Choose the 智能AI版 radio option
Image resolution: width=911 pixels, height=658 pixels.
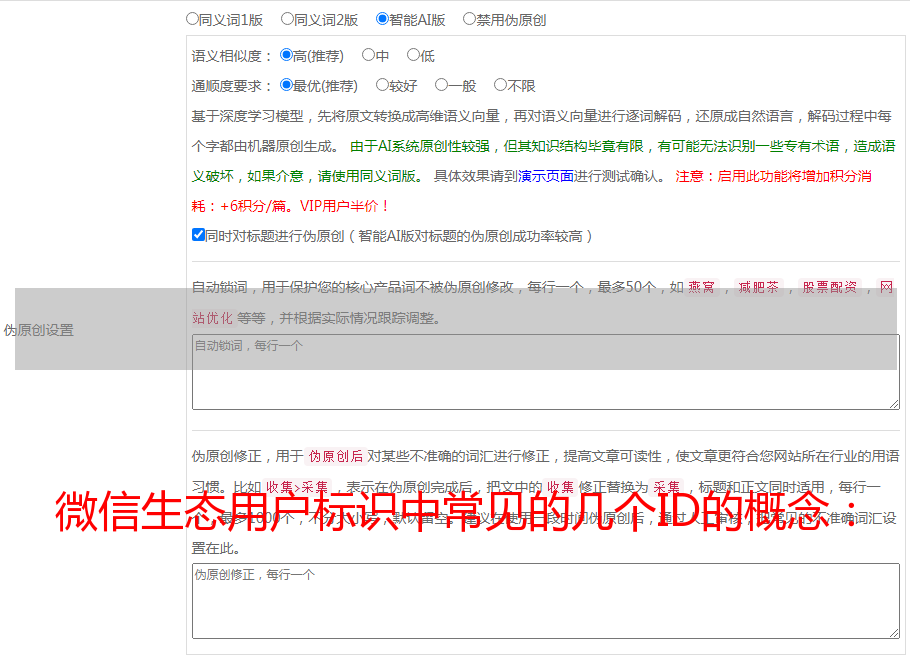pos(382,19)
